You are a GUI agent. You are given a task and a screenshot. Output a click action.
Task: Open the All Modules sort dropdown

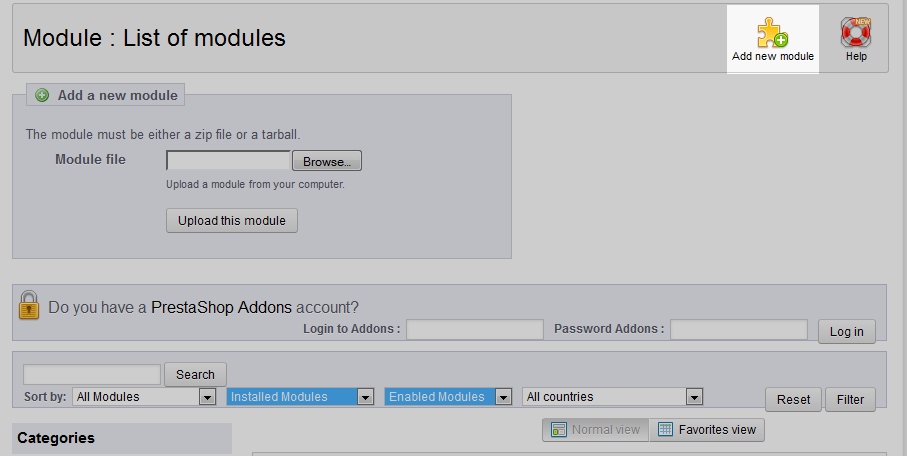(144, 397)
